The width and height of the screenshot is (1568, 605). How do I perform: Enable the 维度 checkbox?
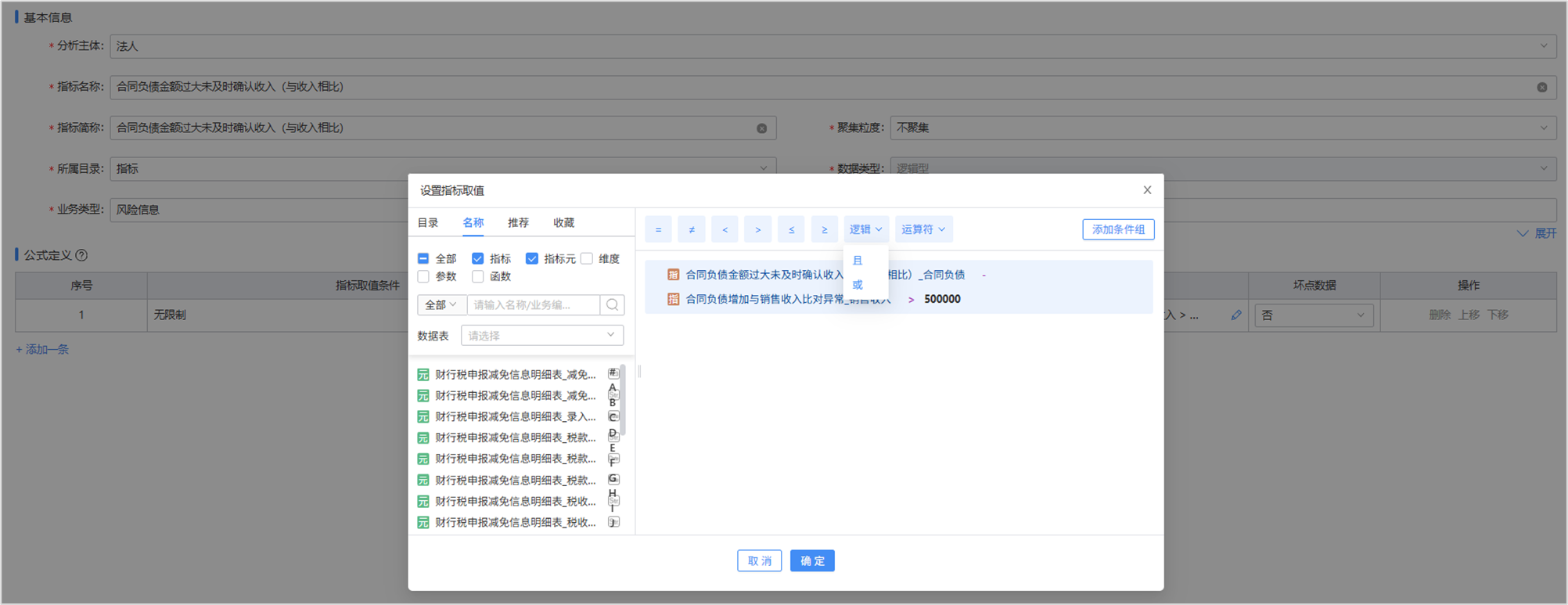click(587, 259)
